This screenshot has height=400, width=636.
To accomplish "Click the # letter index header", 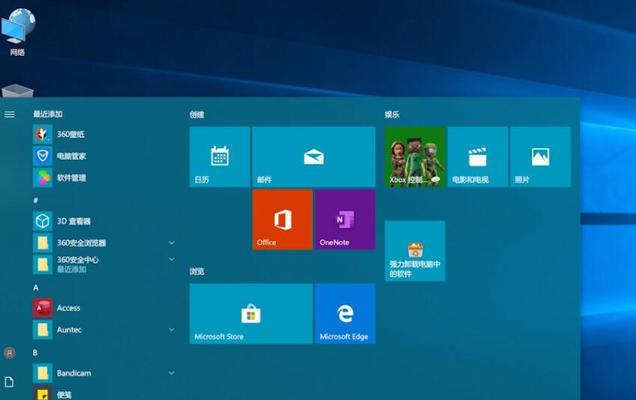I will point(36,200).
